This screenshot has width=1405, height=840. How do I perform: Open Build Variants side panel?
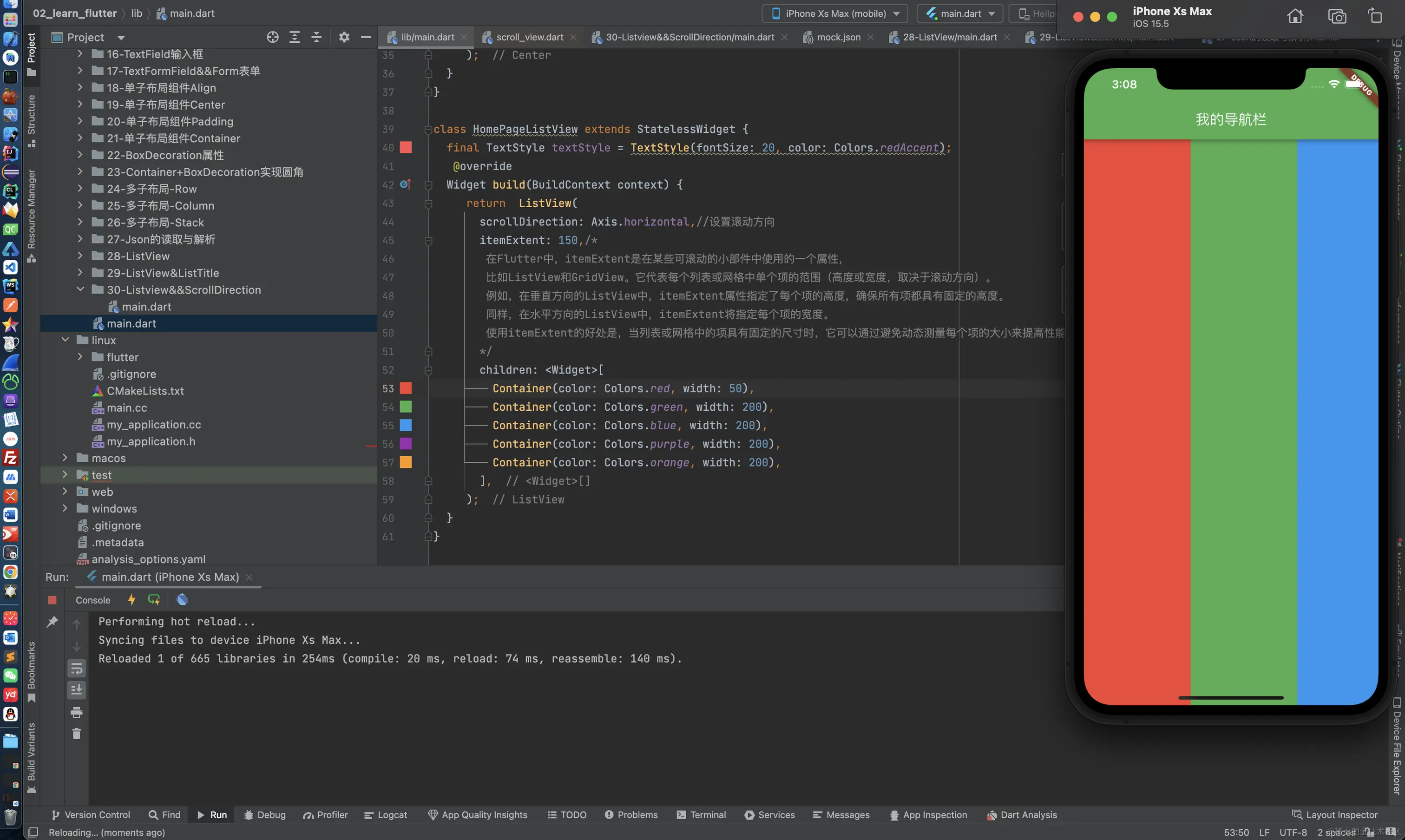(x=31, y=757)
